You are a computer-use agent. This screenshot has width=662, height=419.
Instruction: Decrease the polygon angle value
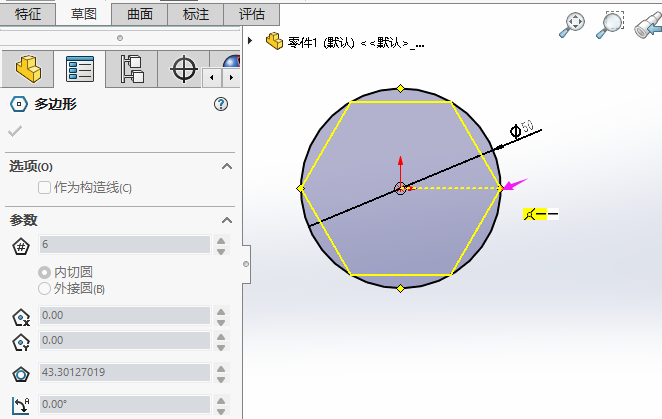pyautogui.click(x=221, y=411)
